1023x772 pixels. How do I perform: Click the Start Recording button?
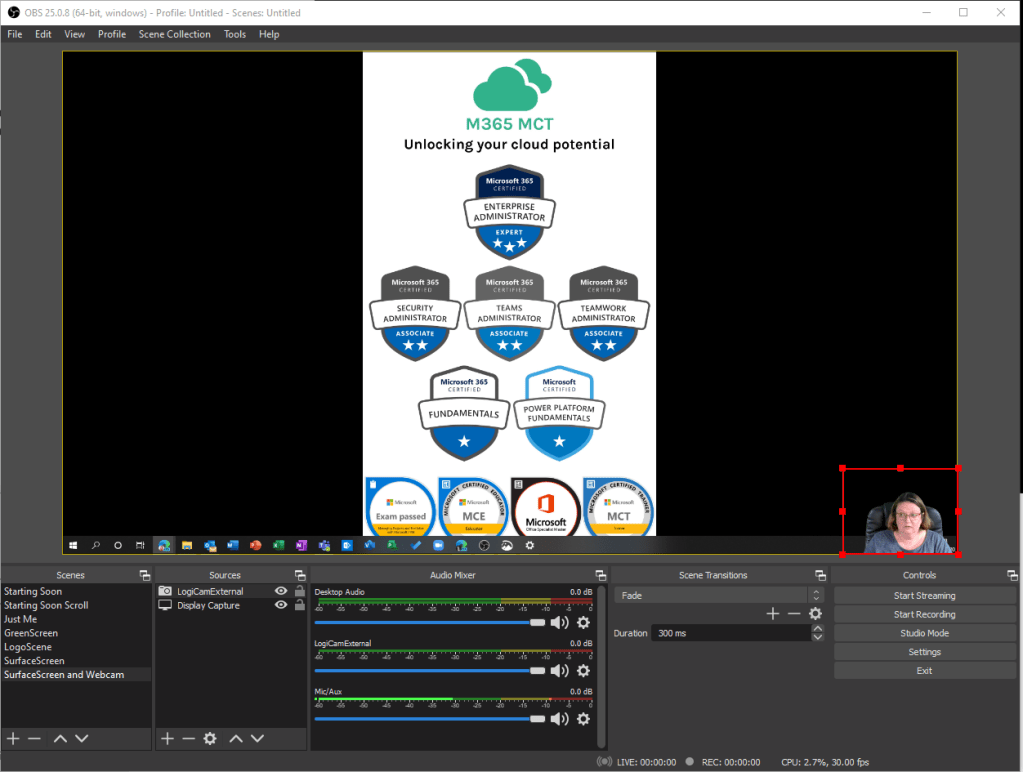coord(924,615)
